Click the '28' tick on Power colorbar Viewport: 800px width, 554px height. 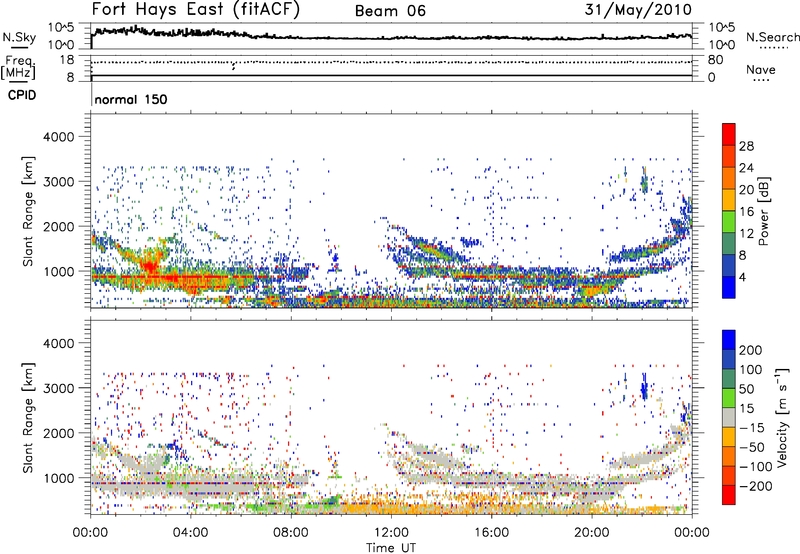[746, 146]
